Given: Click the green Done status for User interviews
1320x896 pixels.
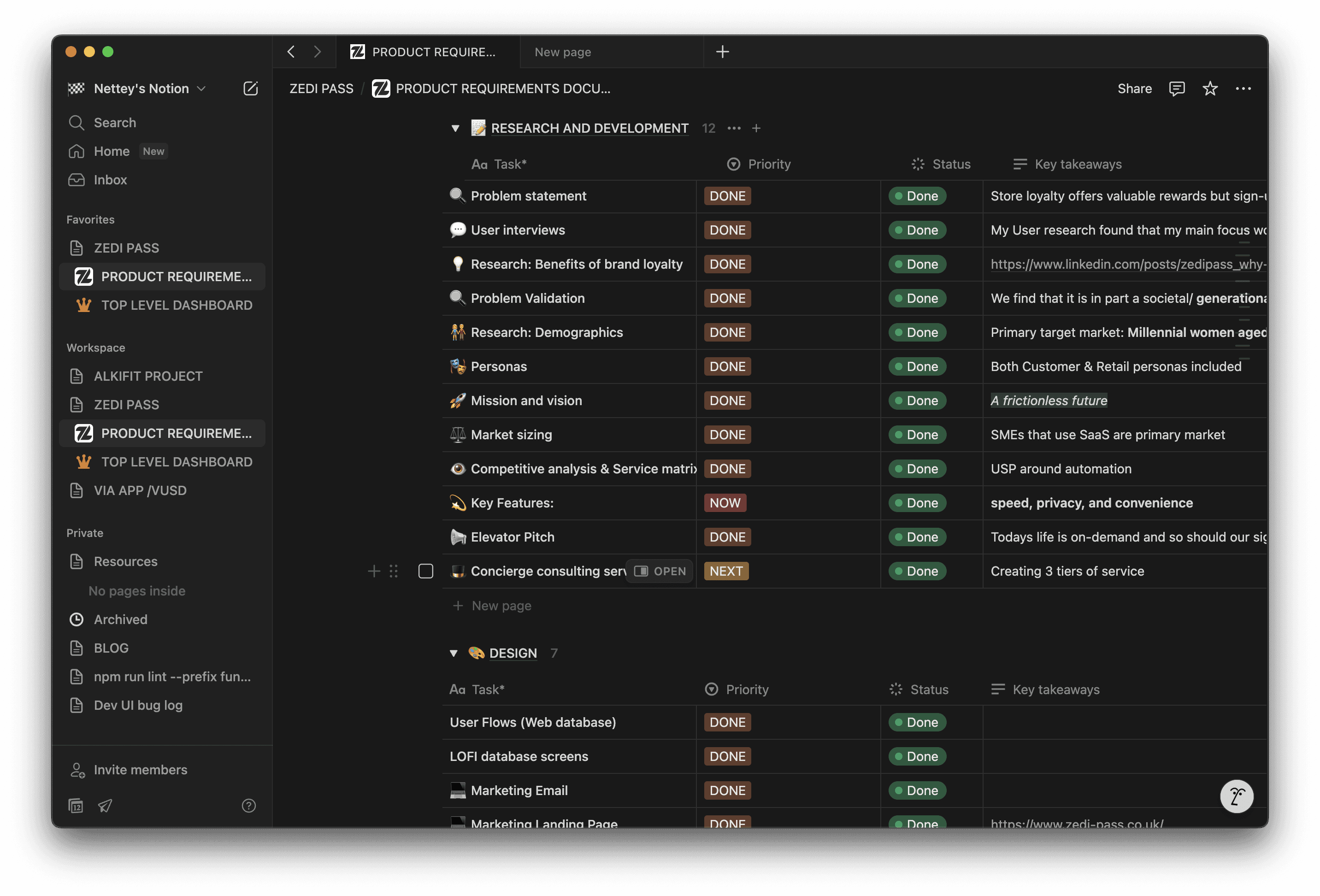Looking at the screenshot, I should [x=917, y=230].
